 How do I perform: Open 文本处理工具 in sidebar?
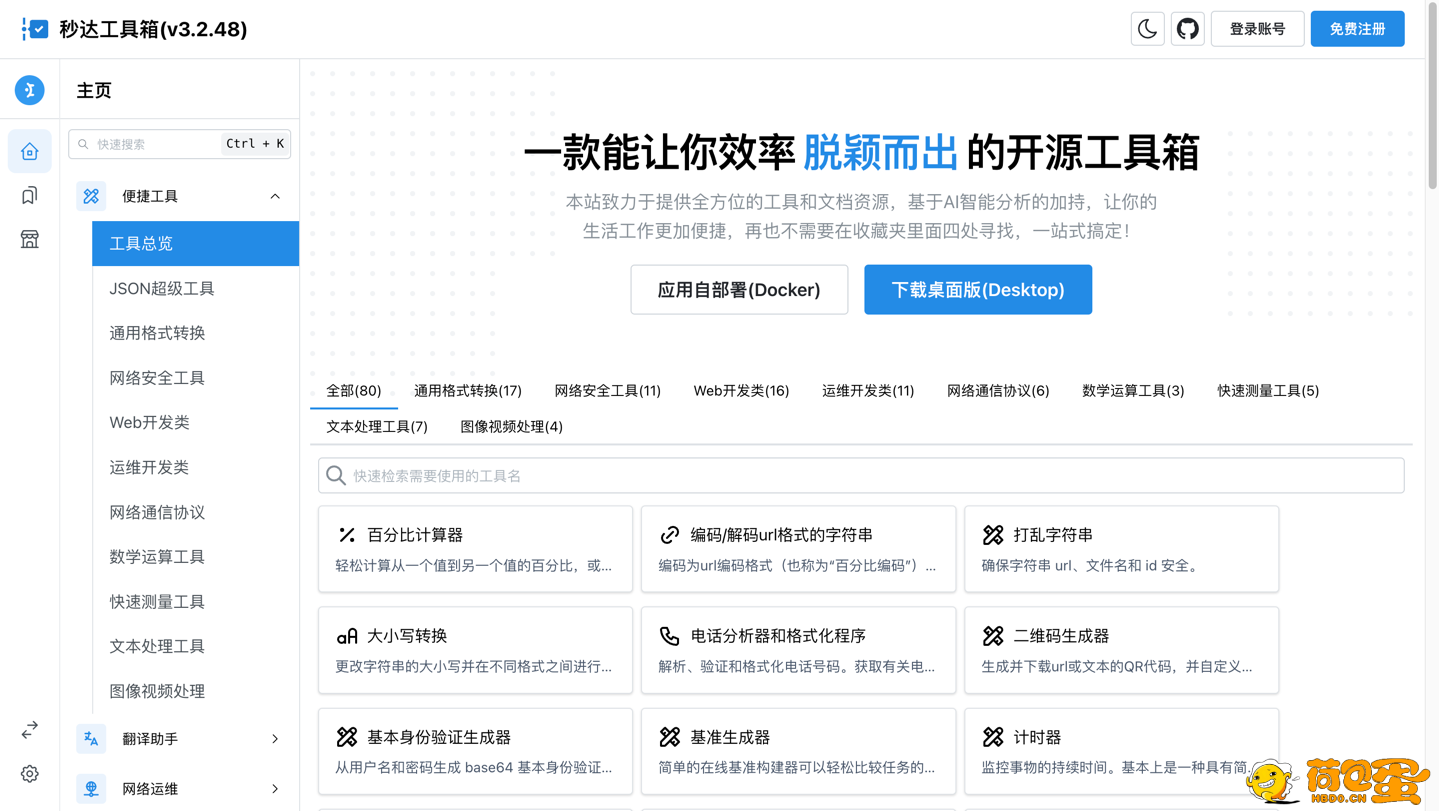196,647
